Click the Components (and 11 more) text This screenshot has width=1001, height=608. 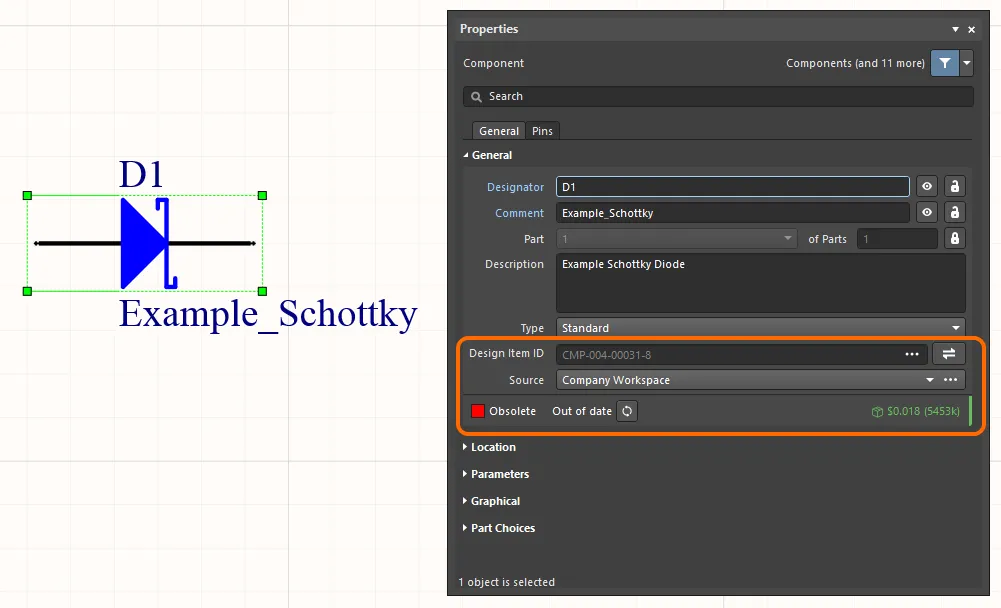pos(855,63)
